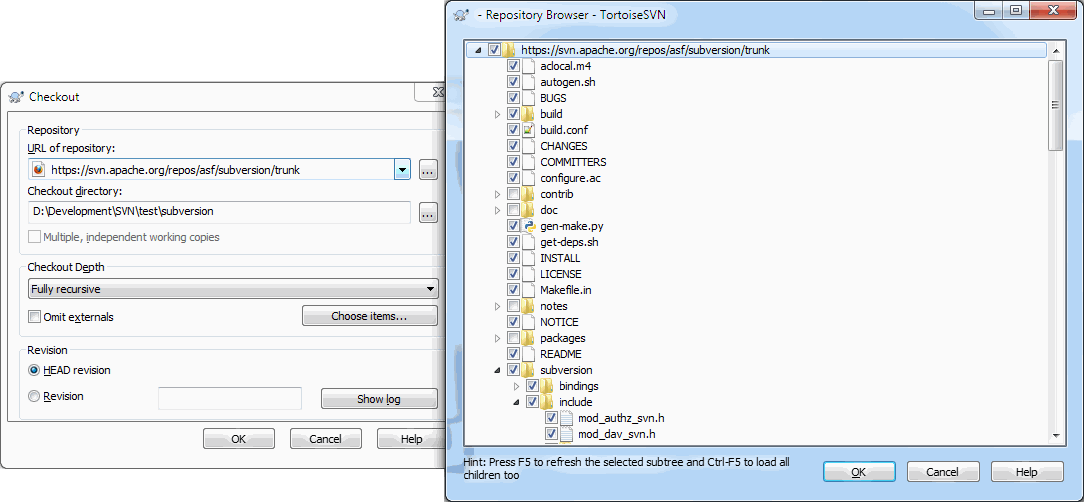This screenshot has height=502, width=1084.
Task: Click the Checkout directory input field
Action: [x=219, y=212]
